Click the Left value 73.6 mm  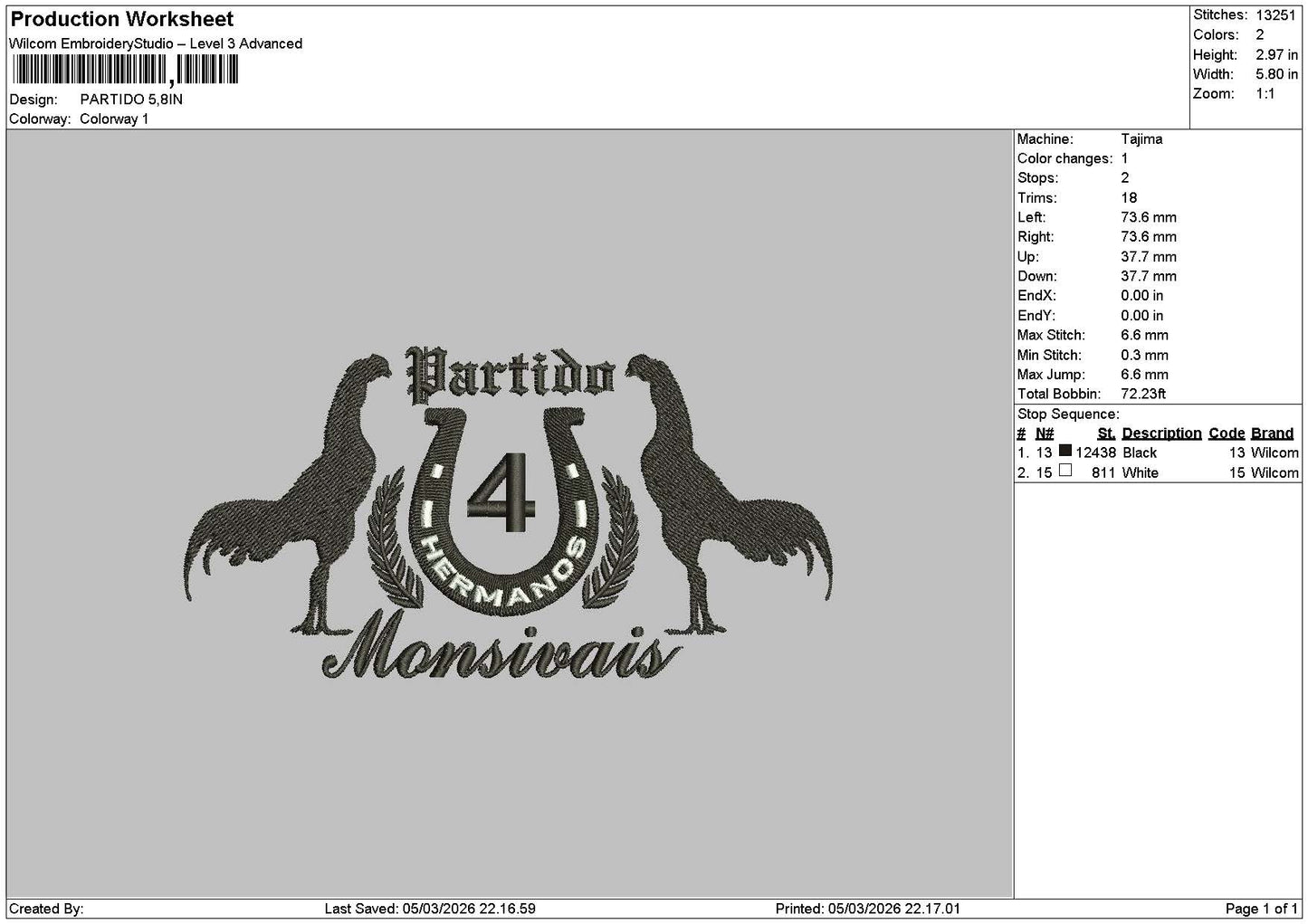coord(1149,217)
